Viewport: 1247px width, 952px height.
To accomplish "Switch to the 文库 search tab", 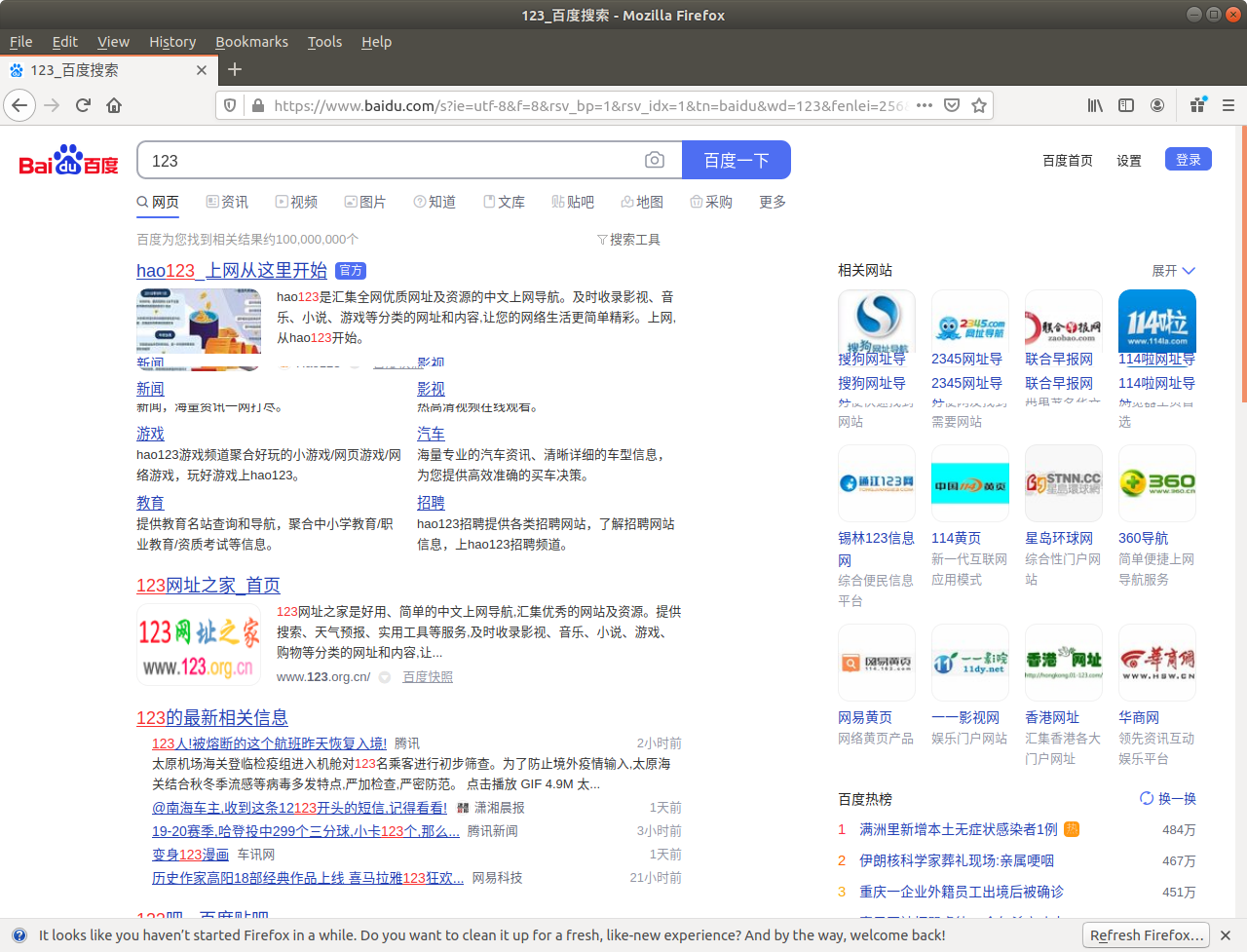I will tap(504, 202).
